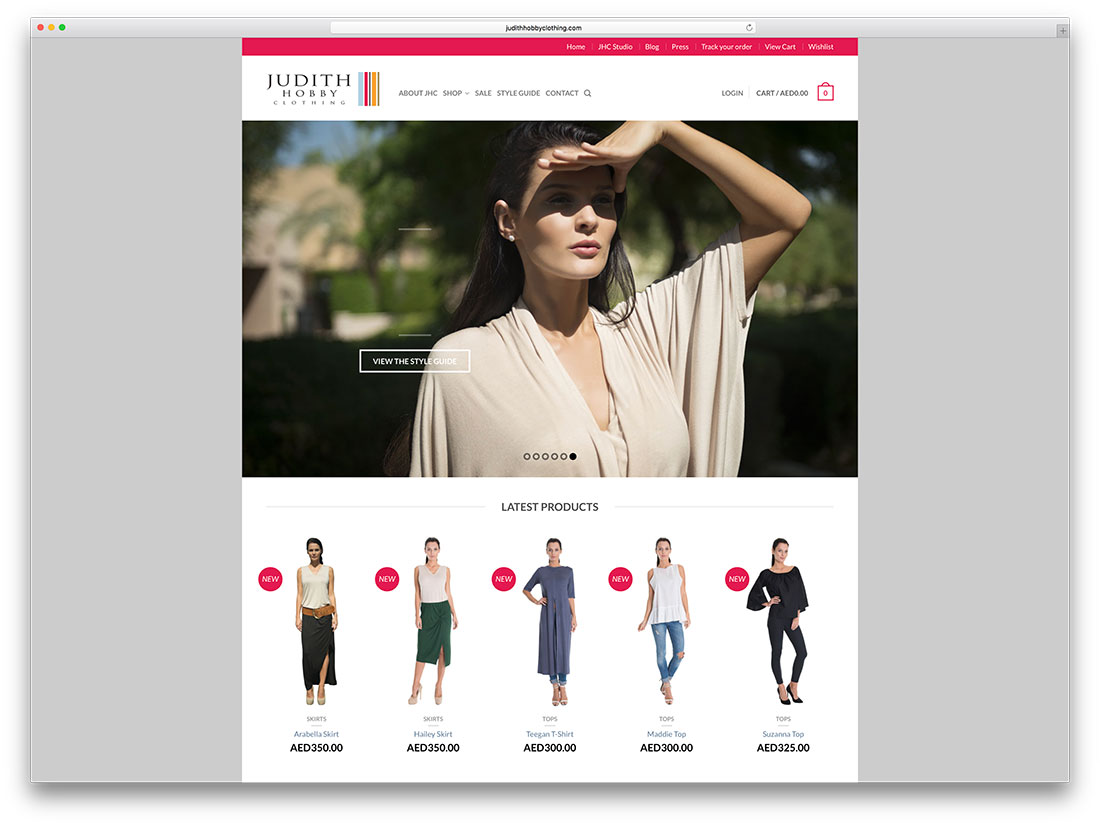
Task: Select the last filled slider dot
Action: (x=573, y=456)
